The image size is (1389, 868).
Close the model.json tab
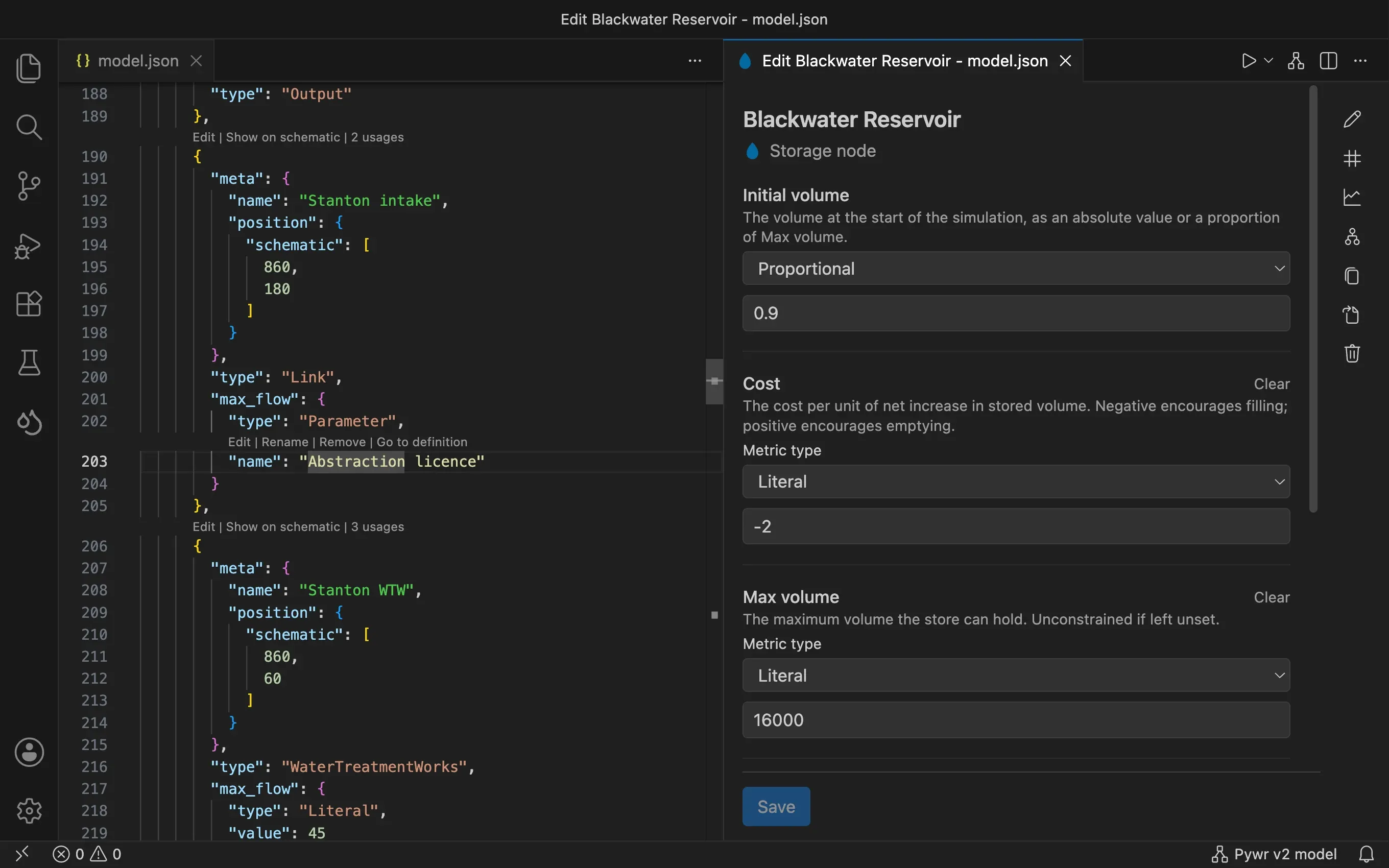(x=196, y=61)
